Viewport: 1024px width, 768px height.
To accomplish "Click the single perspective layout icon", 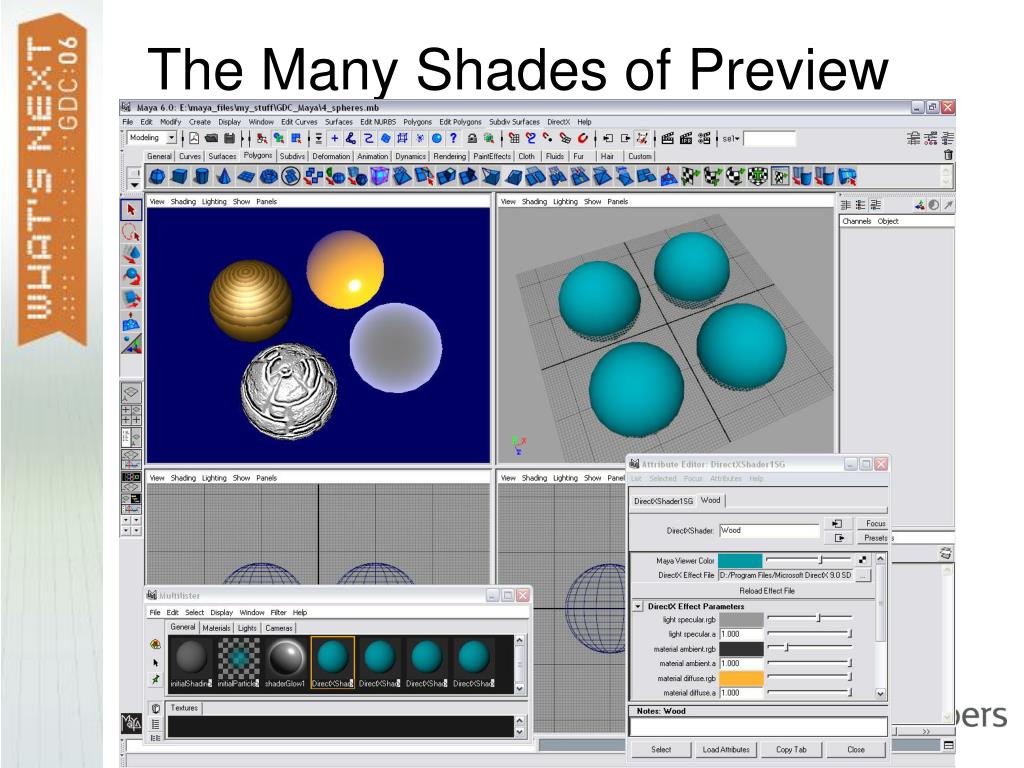I will [131, 392].
